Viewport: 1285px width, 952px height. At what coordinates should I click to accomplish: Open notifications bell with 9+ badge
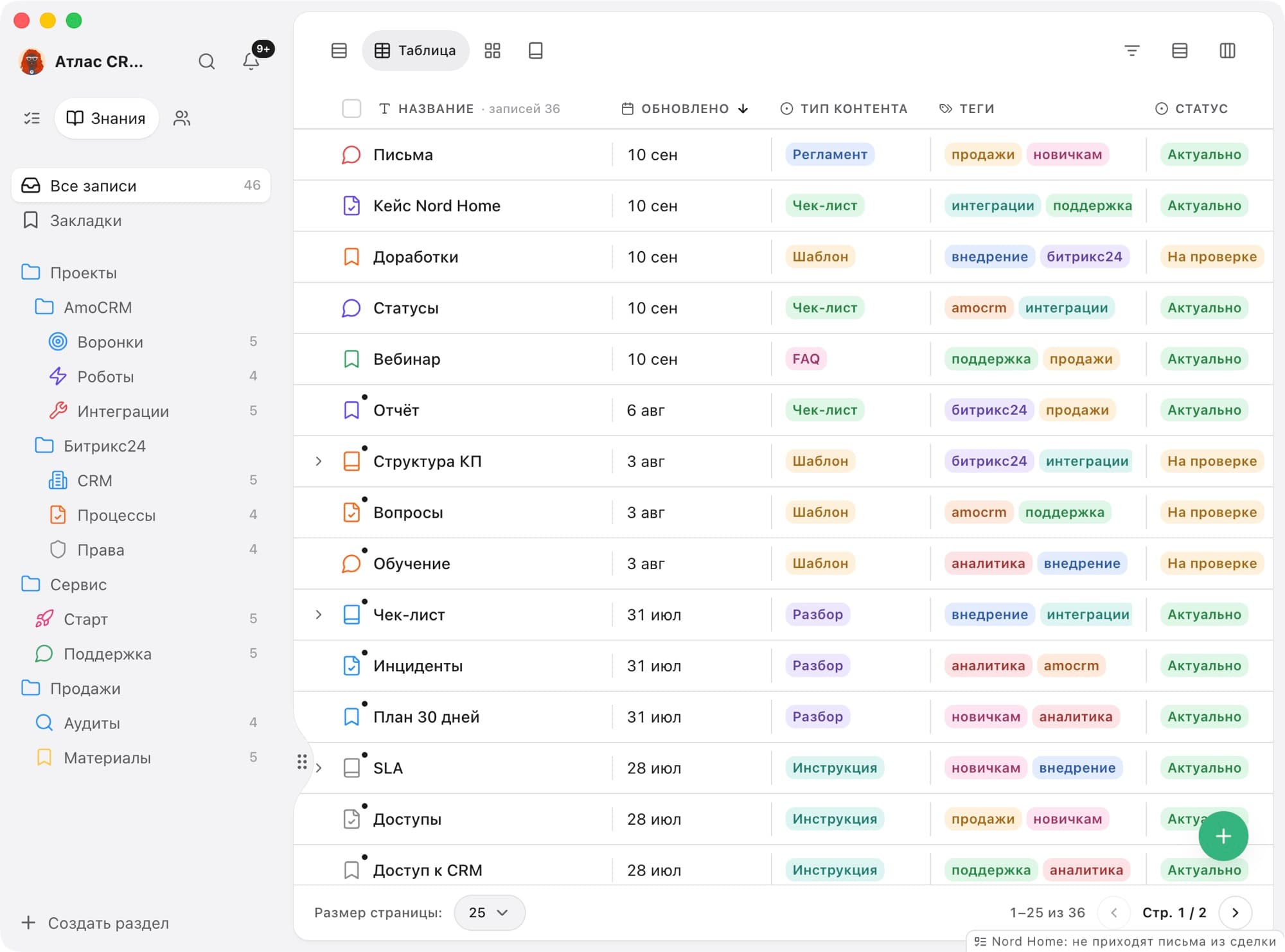(x=251, y=62)
